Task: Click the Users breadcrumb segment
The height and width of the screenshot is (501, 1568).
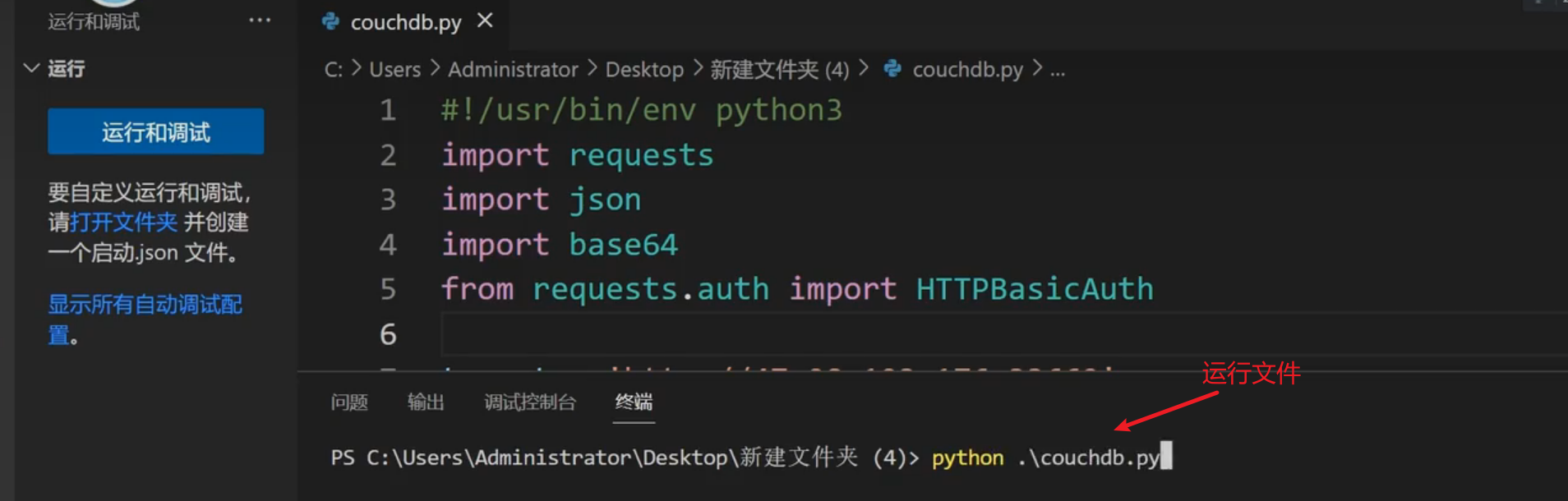Action: tap(394, 70)
